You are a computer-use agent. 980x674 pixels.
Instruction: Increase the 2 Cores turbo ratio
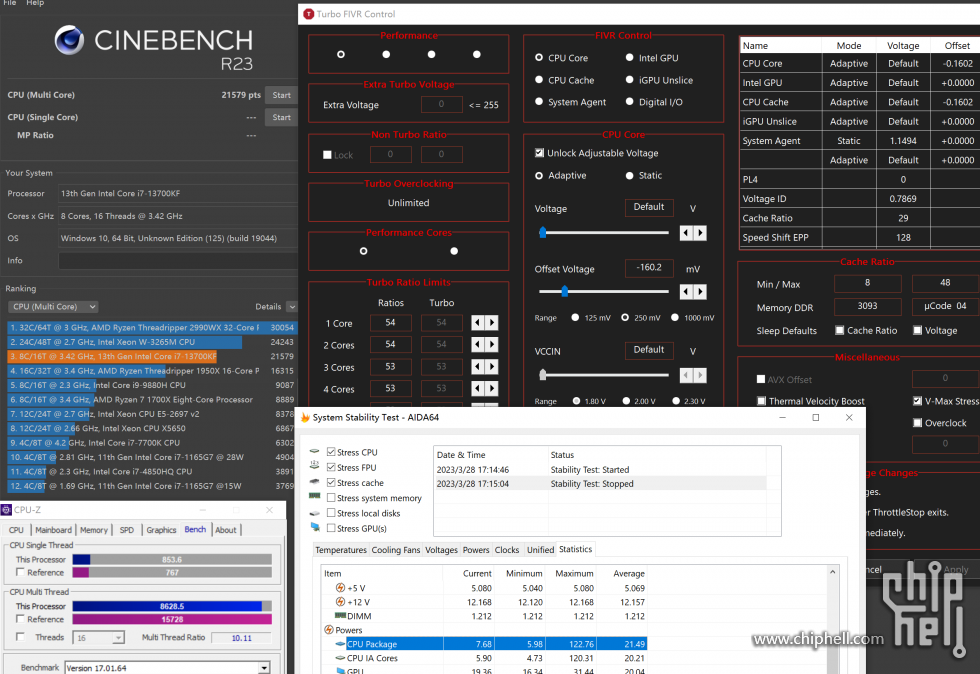coord(492,345)
